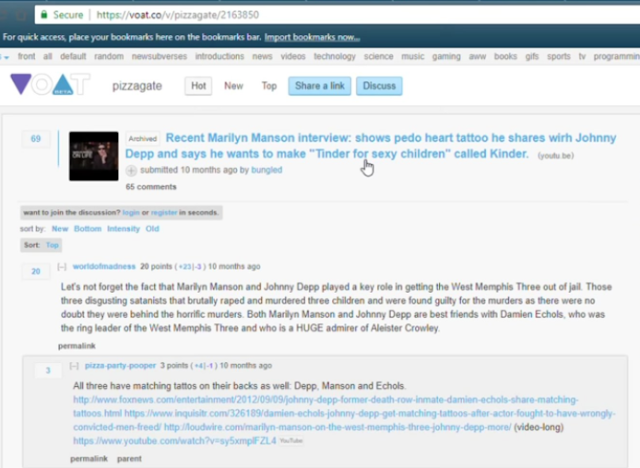The height and width of the screenshot is (468, 640).
Task: Open the technology subverse
Action: [335, 56]
